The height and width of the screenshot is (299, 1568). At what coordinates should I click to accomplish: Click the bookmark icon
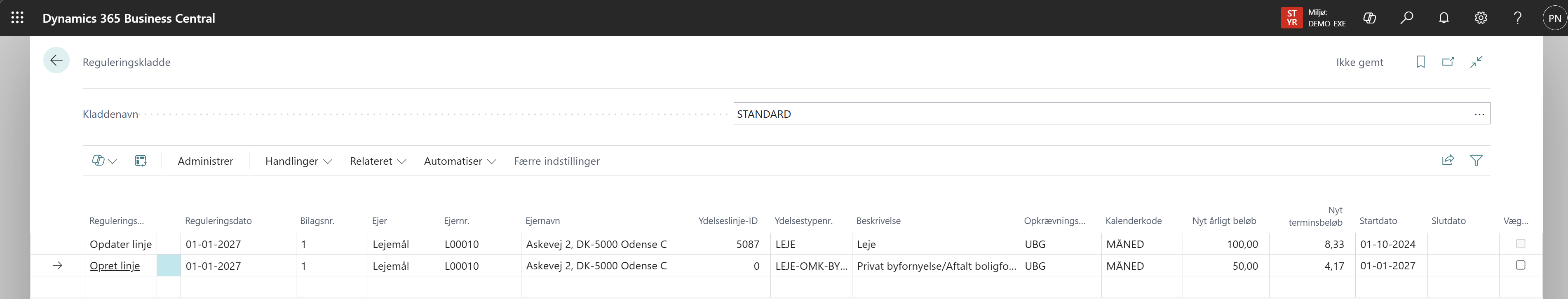(1421, 62)
